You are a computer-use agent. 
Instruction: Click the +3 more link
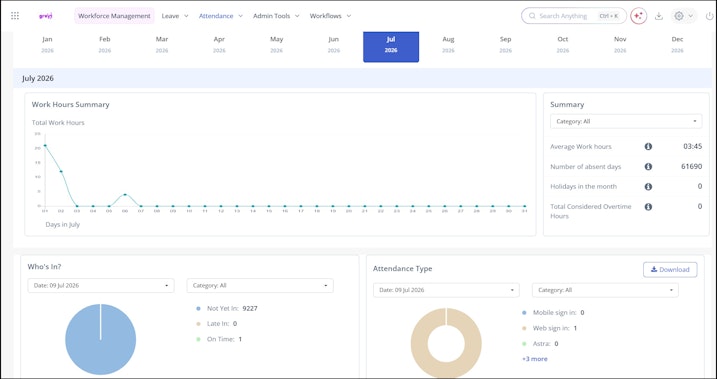click(x=535, y=359)
